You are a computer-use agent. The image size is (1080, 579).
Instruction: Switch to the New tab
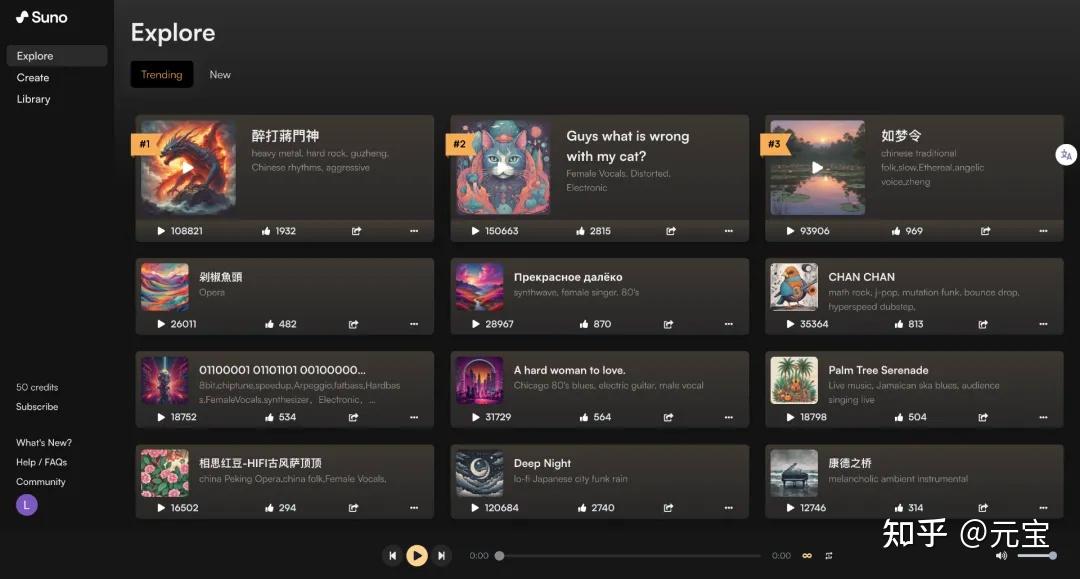point(220,74)
